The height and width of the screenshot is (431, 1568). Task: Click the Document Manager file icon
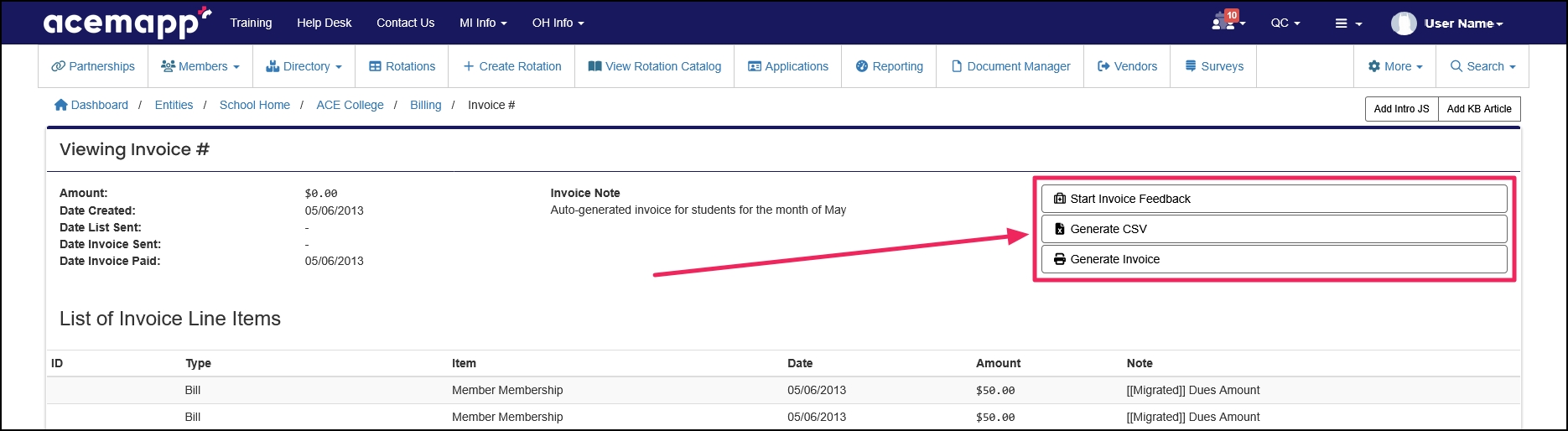957,66
